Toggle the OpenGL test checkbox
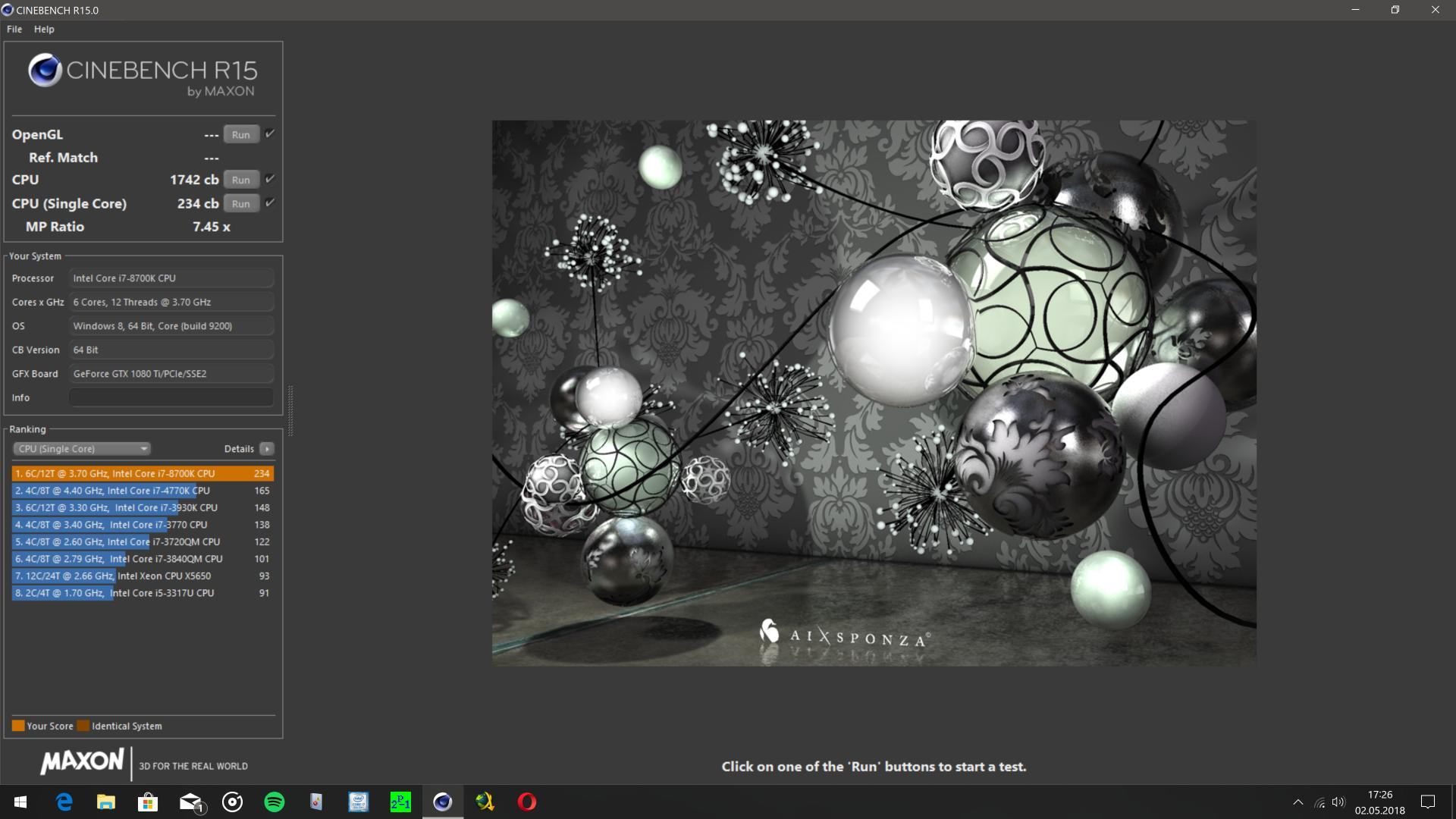The height and width of the screenshot is (819, 1456). tap(270, 133)
